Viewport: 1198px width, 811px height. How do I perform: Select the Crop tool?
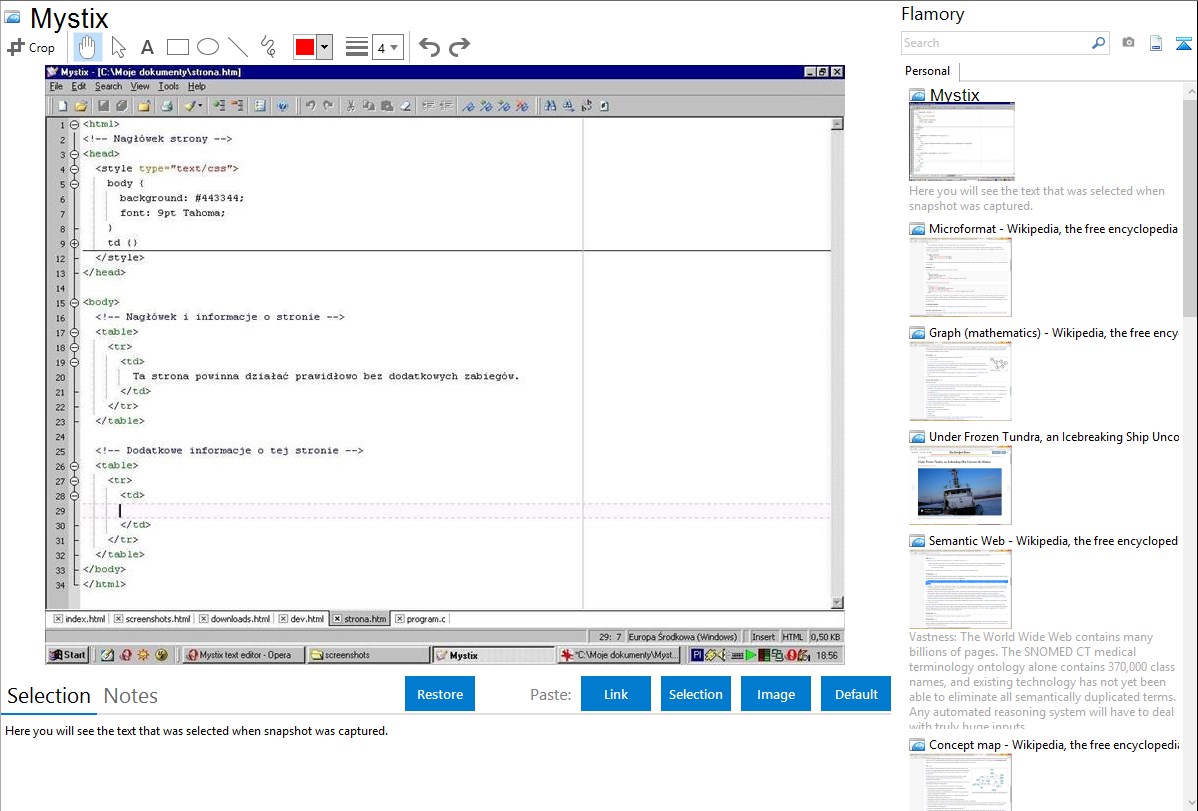coord(31,47)
